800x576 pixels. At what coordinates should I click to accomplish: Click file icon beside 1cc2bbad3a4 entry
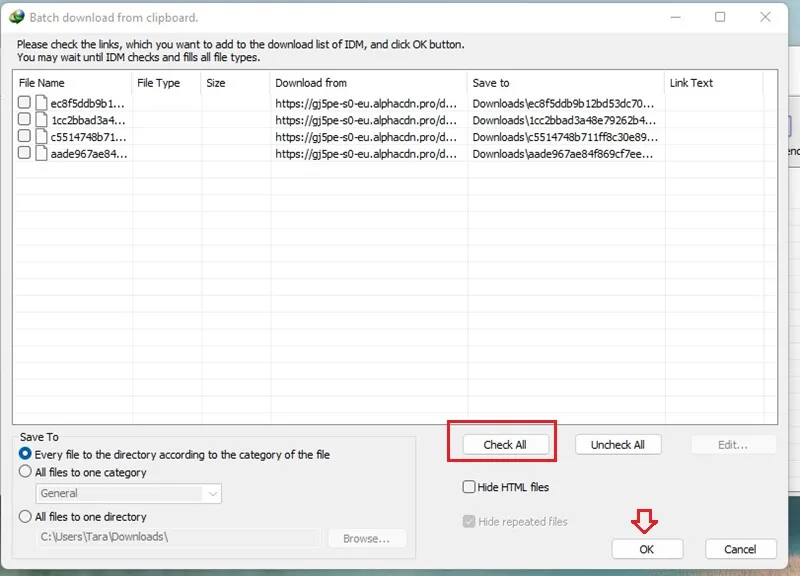coord(41,120)
